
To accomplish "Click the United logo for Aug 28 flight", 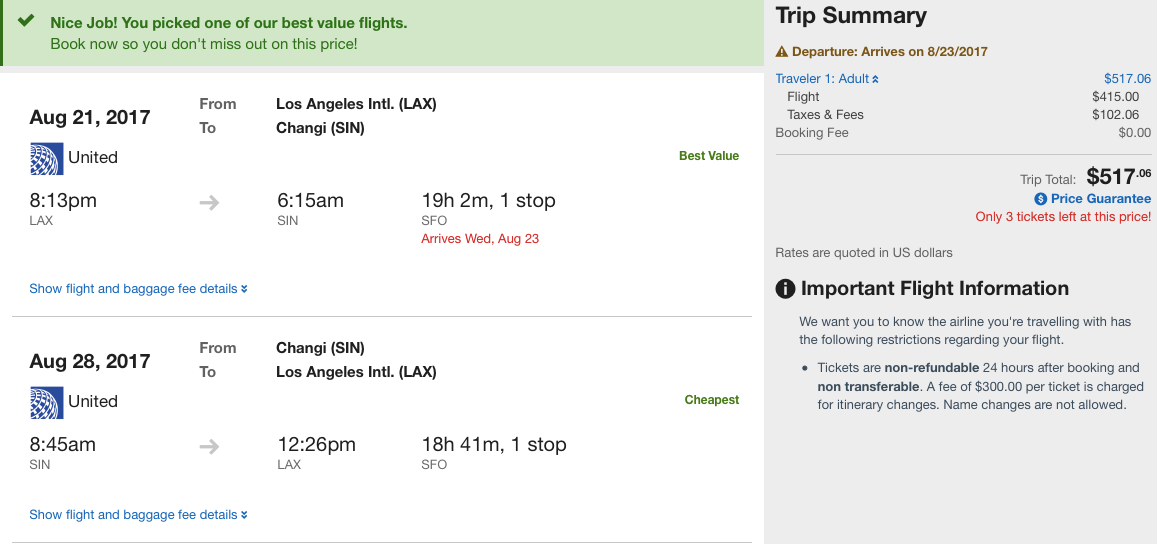I will (x=46, y=402).
